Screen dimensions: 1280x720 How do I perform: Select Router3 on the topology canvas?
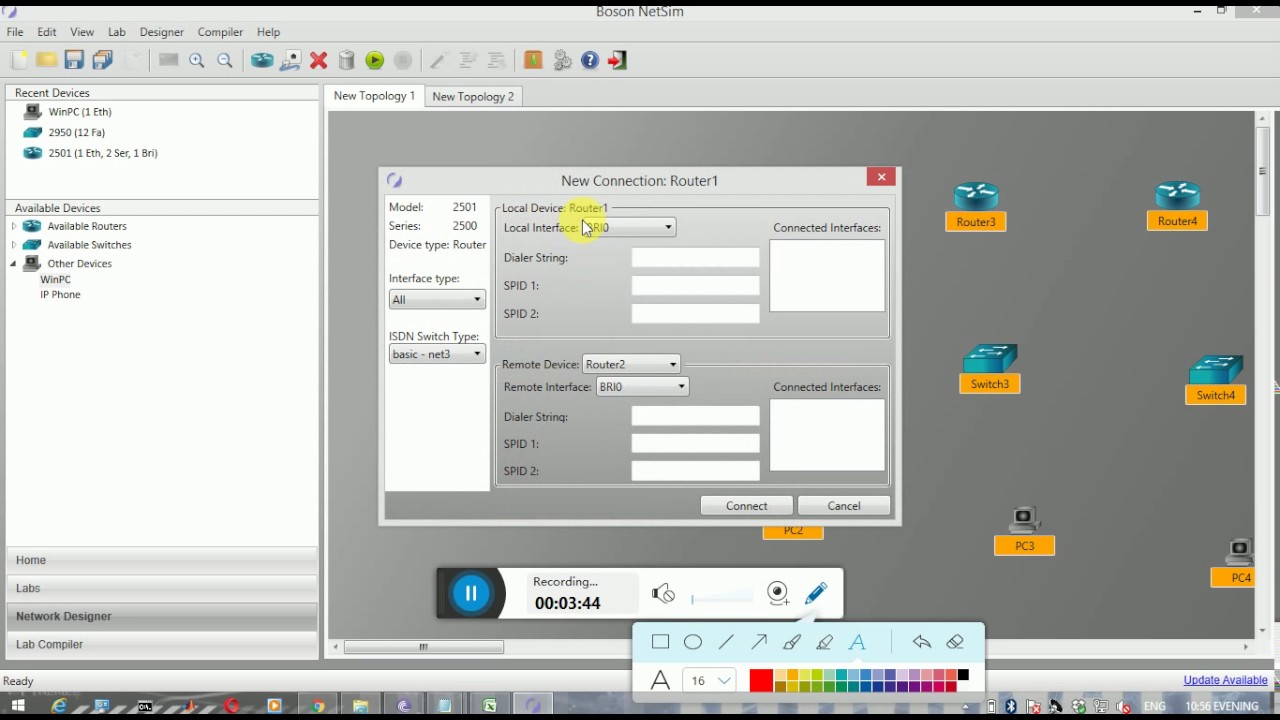pyautogui.click(x=976, y=207)
